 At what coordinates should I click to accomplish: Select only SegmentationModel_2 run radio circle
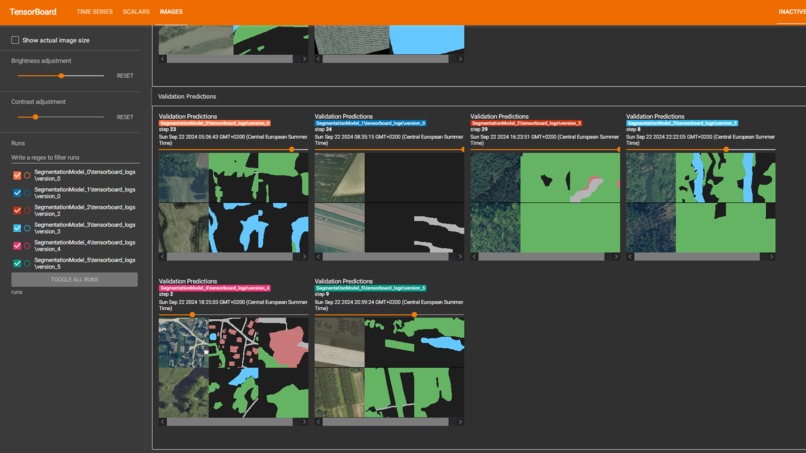click(x=27, y=210)
